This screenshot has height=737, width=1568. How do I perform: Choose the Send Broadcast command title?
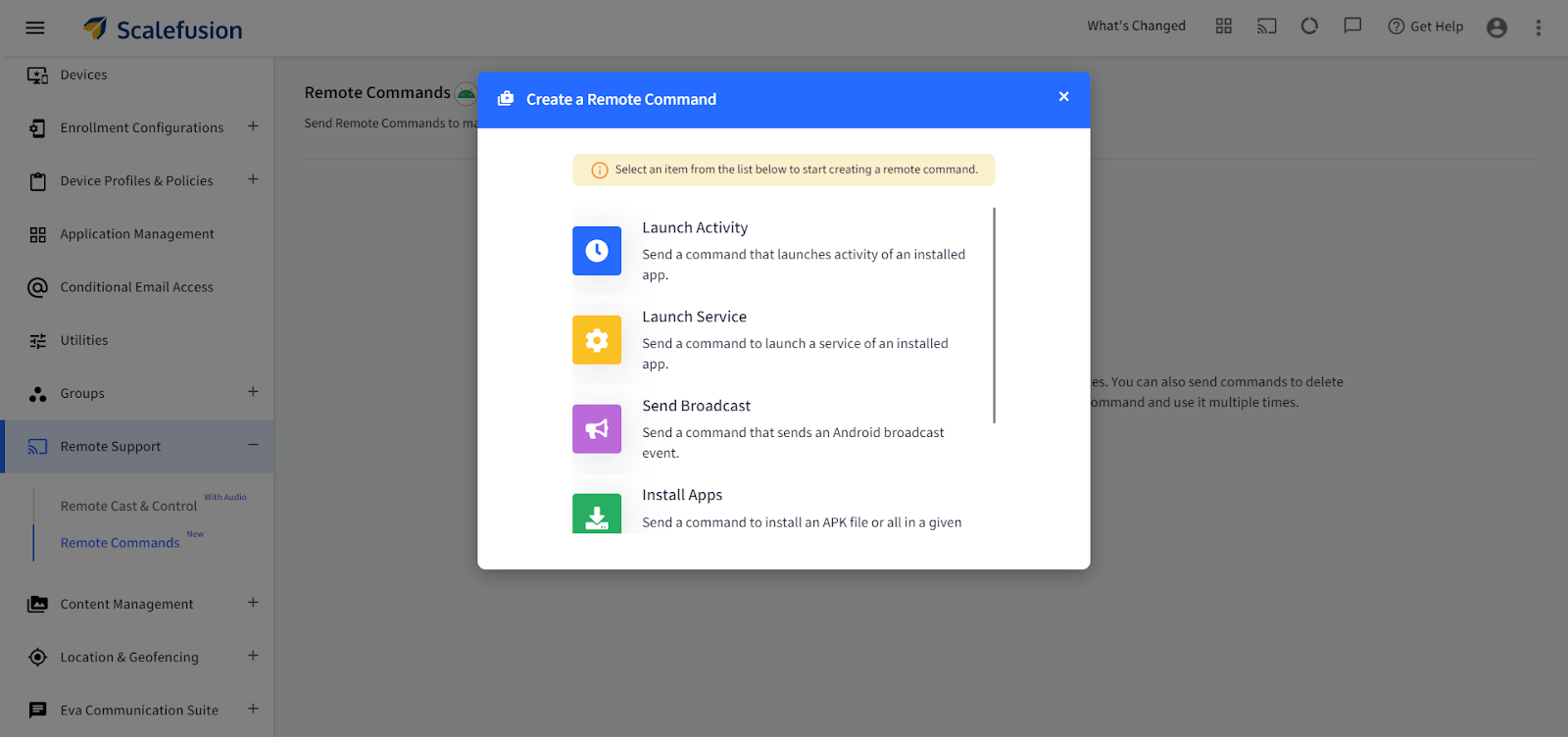click(x=696, y=406)
